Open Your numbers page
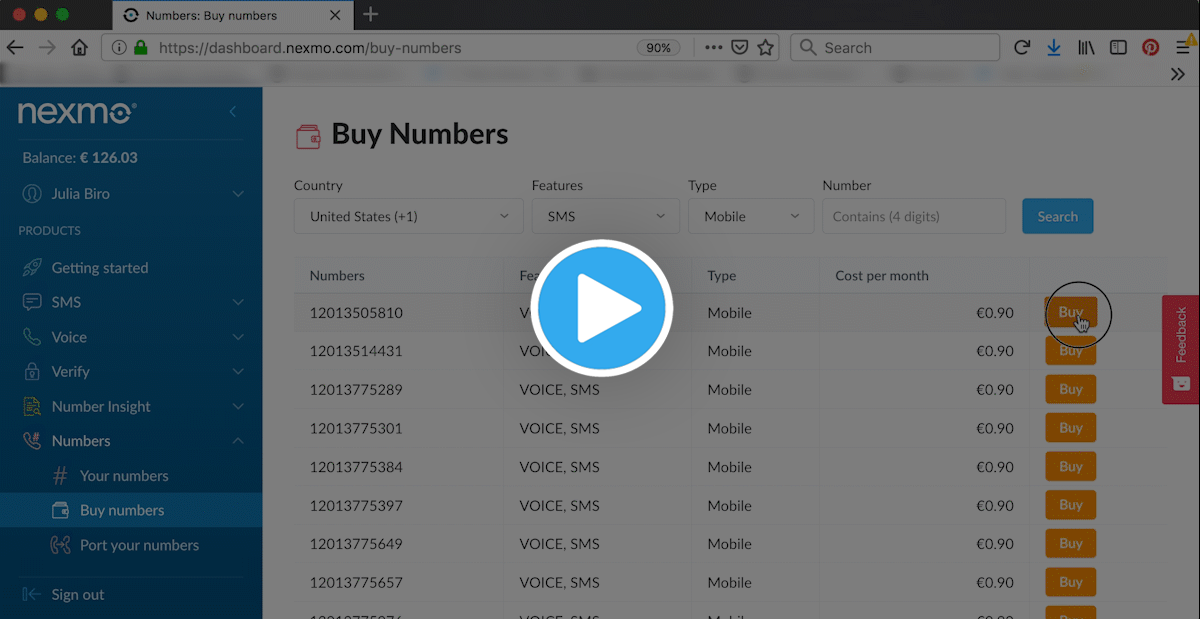This screenshot has width=1200, height=619. coord(124,476)
